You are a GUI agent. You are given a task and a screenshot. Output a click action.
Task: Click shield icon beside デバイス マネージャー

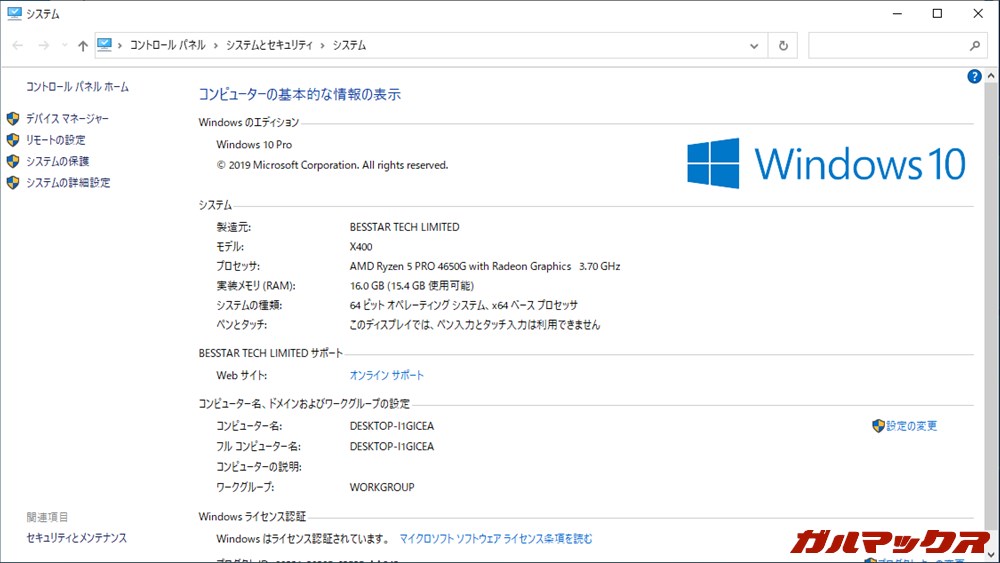(x=13, y=119)
